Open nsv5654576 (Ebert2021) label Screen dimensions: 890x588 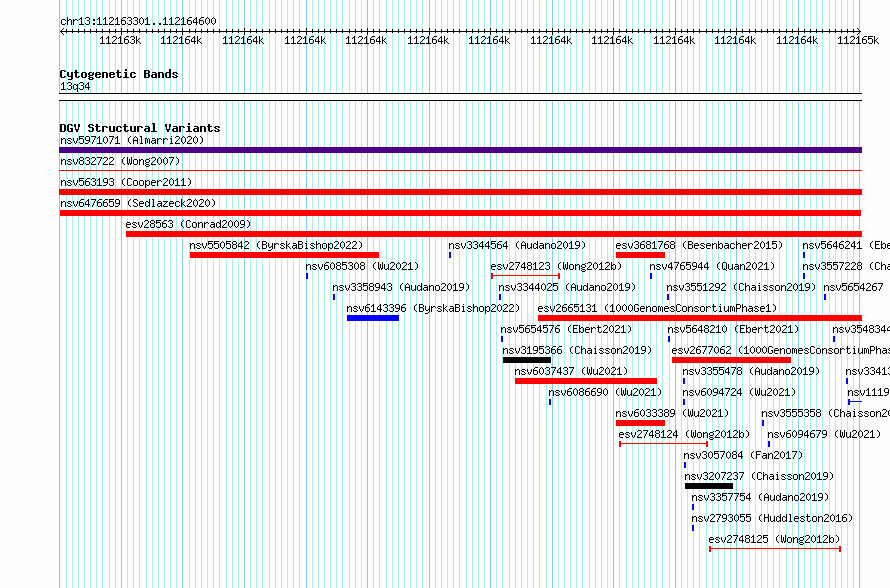click(566, 329)
